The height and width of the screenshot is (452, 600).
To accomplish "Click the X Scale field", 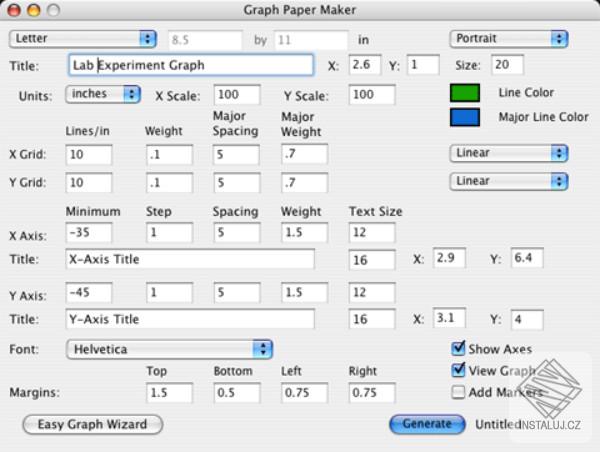I will (x=237, y=95).
